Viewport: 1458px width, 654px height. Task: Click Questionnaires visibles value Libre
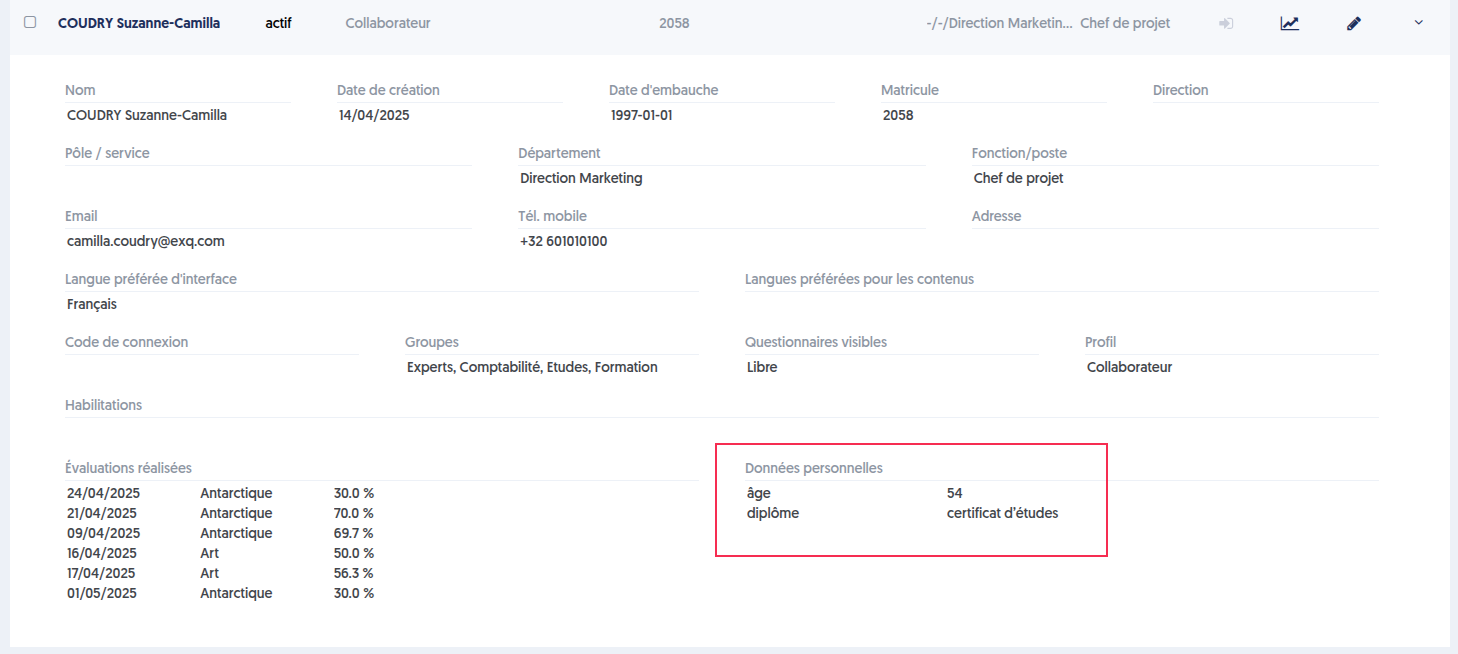(x=762, y=367)
